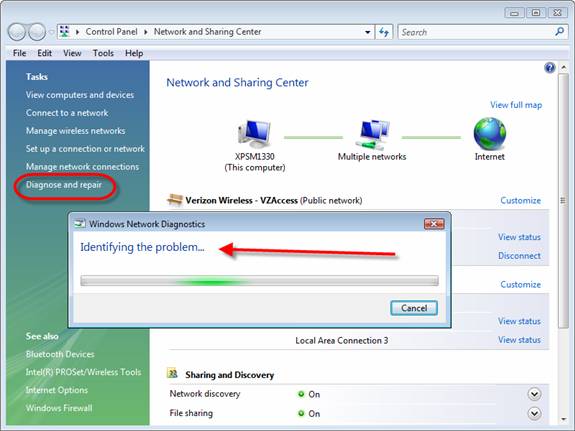The width and height of the screenshot is (575, 431).
Task: Close the Windows Network Diagnostics dialog
Action: pyautogui.click(x=434, y=224)
